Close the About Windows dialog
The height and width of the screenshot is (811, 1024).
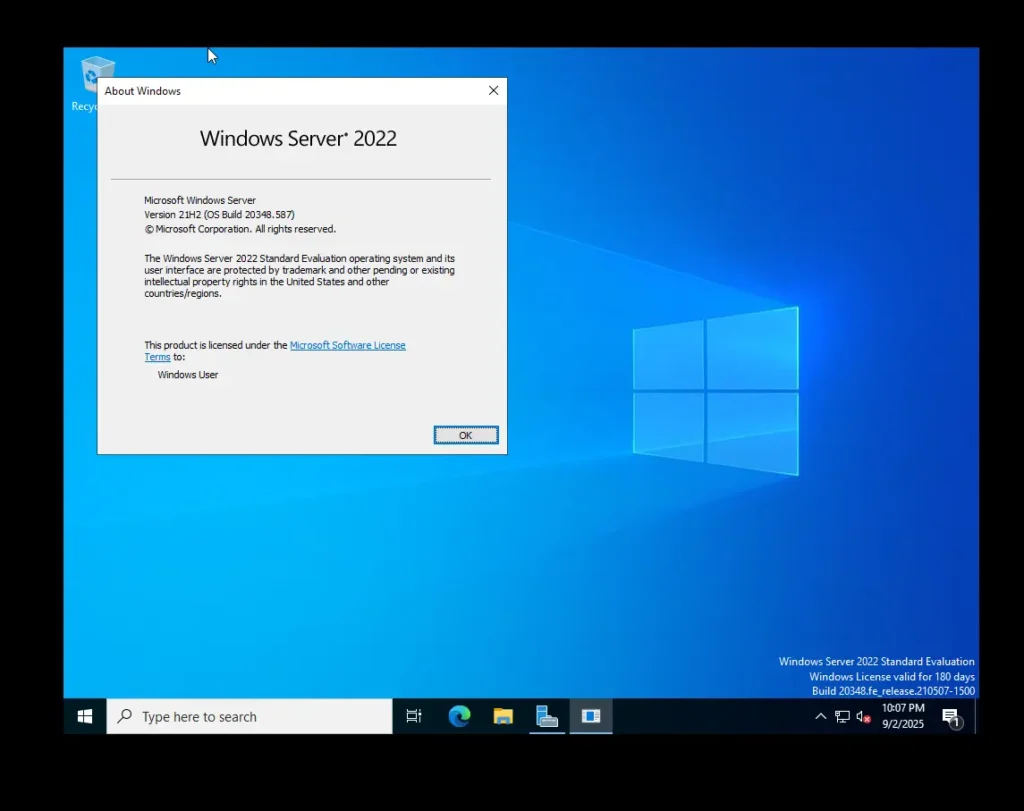pyautogui.click(x=494, y=91)
